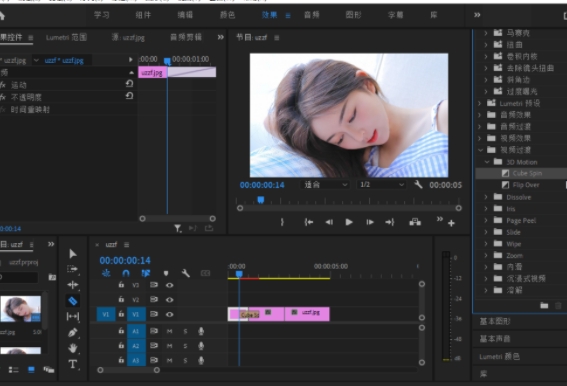Click the uzzf.jpg thumbnail in project bin
The width and height of the screenshot is (567, 386).
tap(21, 309)
